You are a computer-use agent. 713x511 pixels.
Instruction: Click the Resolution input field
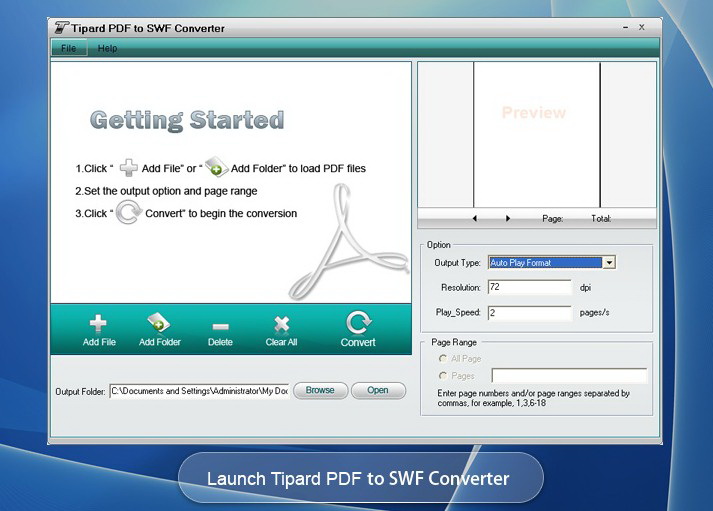[x=529, y=287]
